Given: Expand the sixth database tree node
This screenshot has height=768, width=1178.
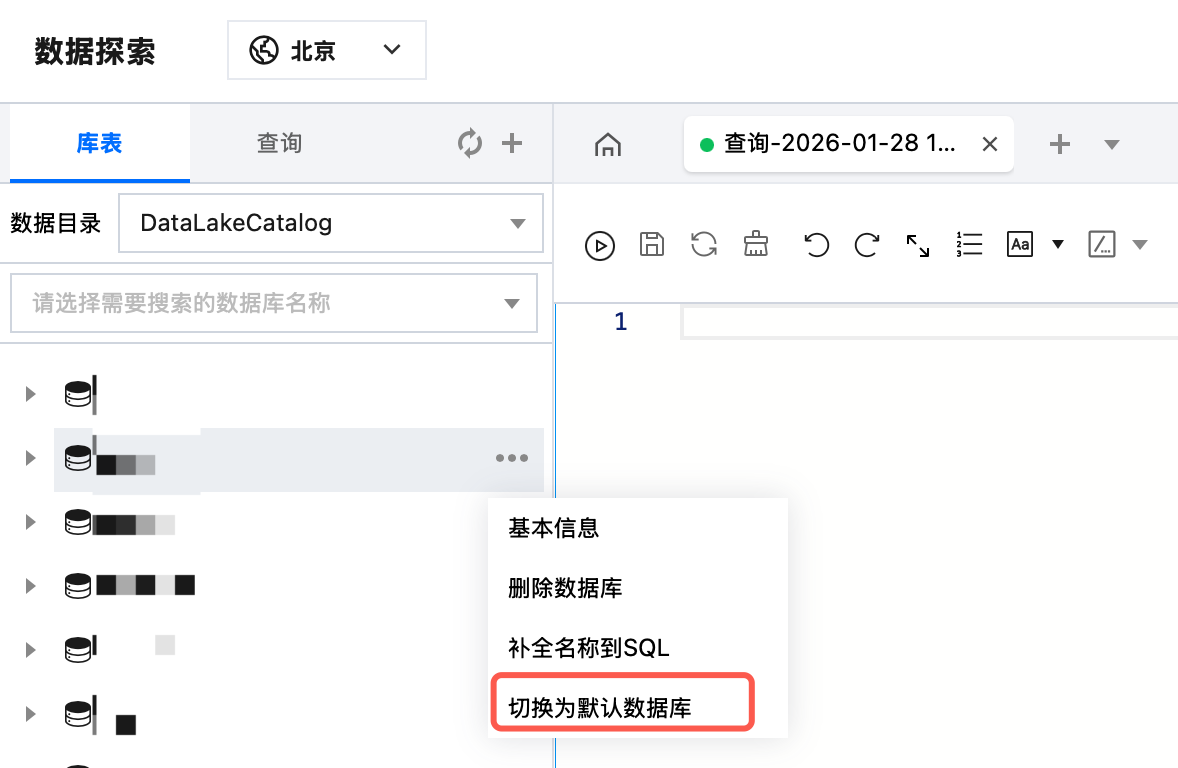Looking at the screenshot, I should (x=30, y=713).
